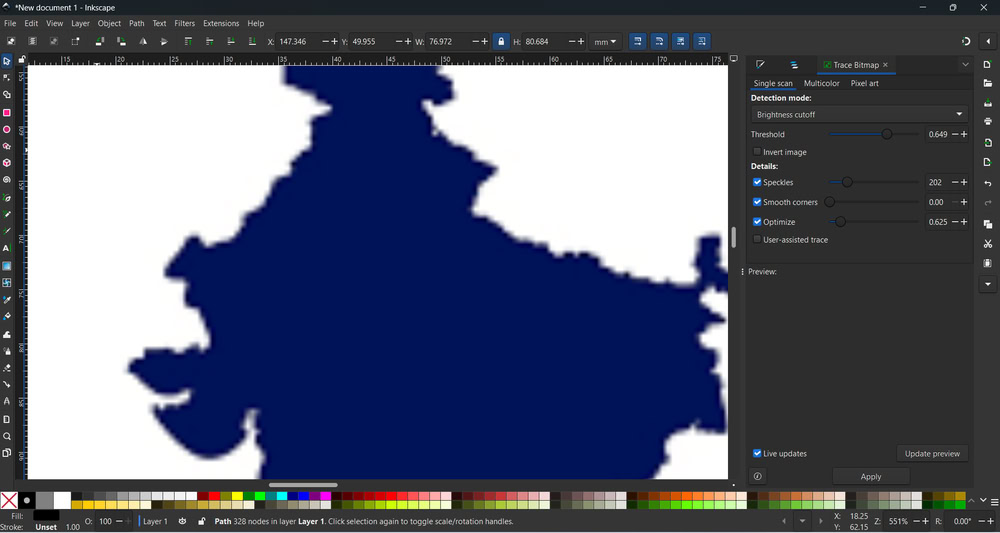
Task: Click the Open document folder icon
Action: [988, 83]
